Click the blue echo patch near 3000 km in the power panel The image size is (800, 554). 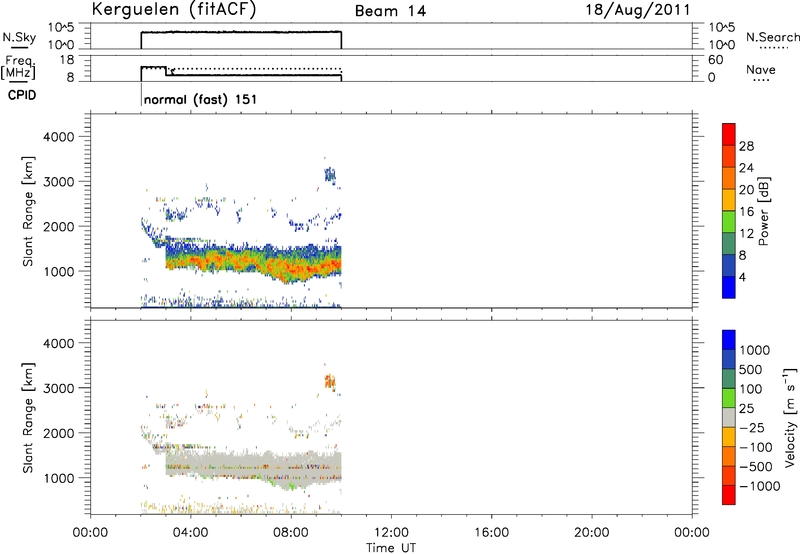click(330, 175)
